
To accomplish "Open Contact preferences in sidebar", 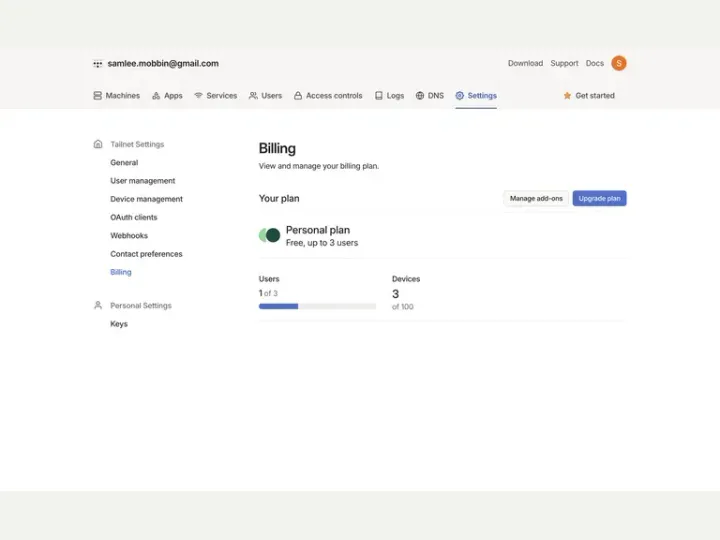I will (x=146, y=254).
